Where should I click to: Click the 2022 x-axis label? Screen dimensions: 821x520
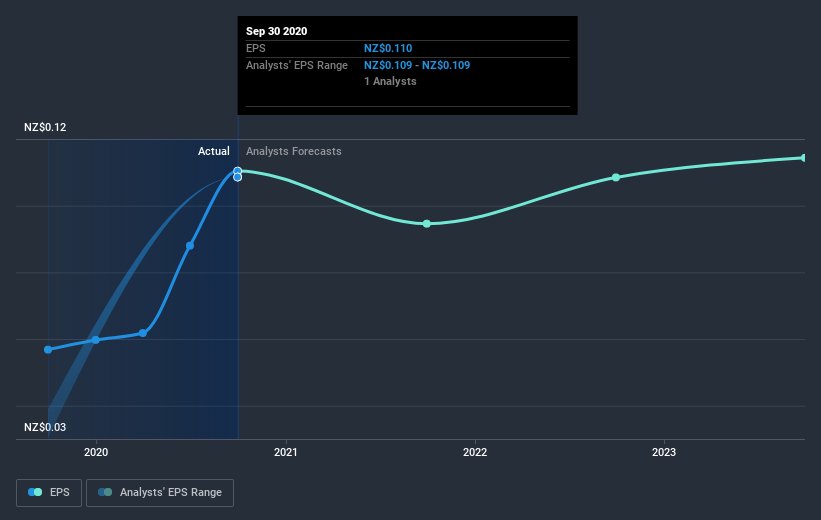[x=475, y=452]
